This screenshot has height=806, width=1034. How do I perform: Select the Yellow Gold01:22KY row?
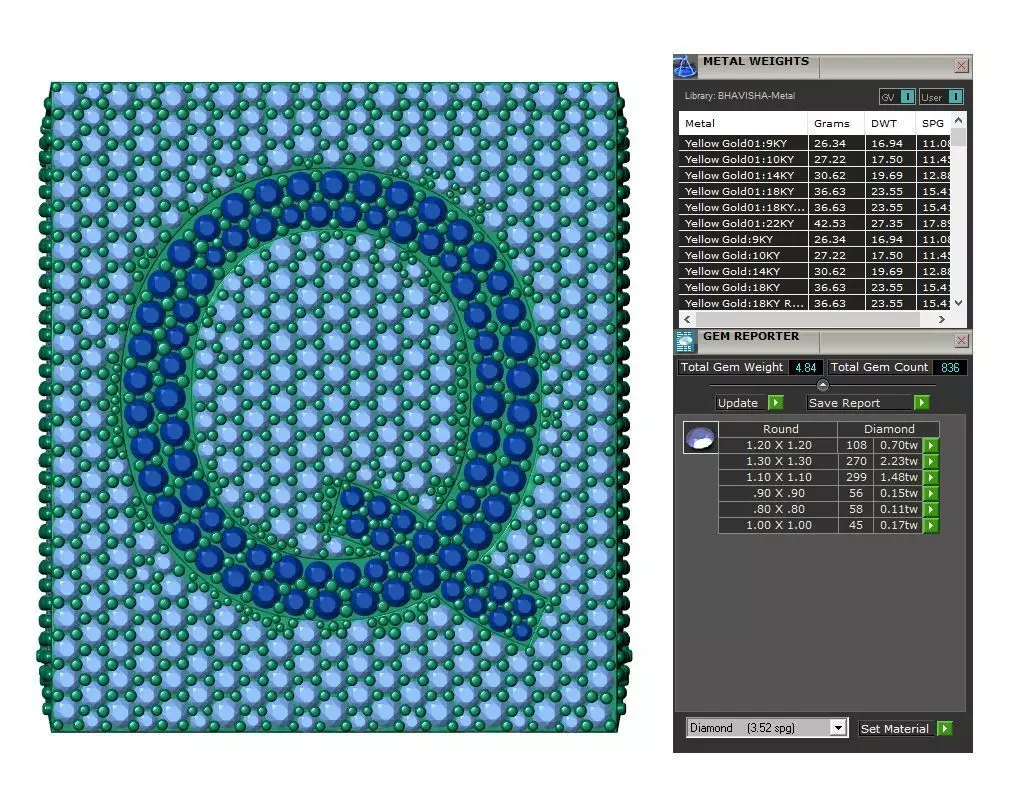tap(814, 223)
